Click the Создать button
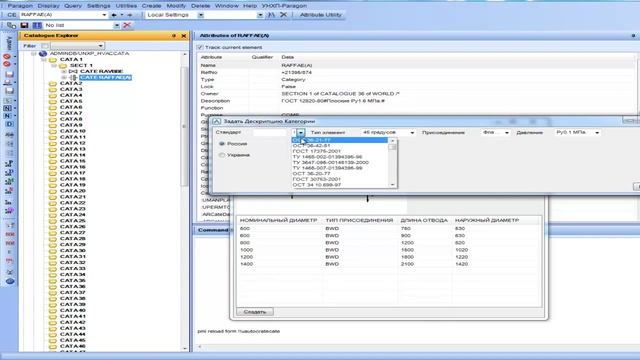 [255, 312]
